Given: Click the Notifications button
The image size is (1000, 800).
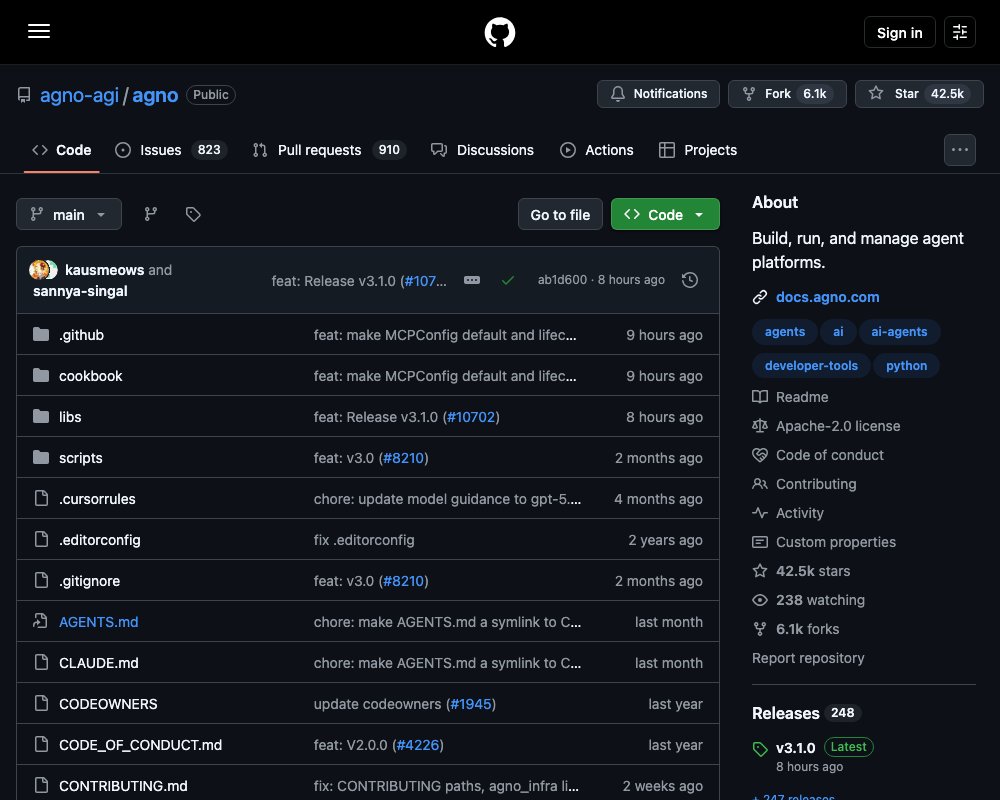Looking at the screenshot, I should point(658,94).
